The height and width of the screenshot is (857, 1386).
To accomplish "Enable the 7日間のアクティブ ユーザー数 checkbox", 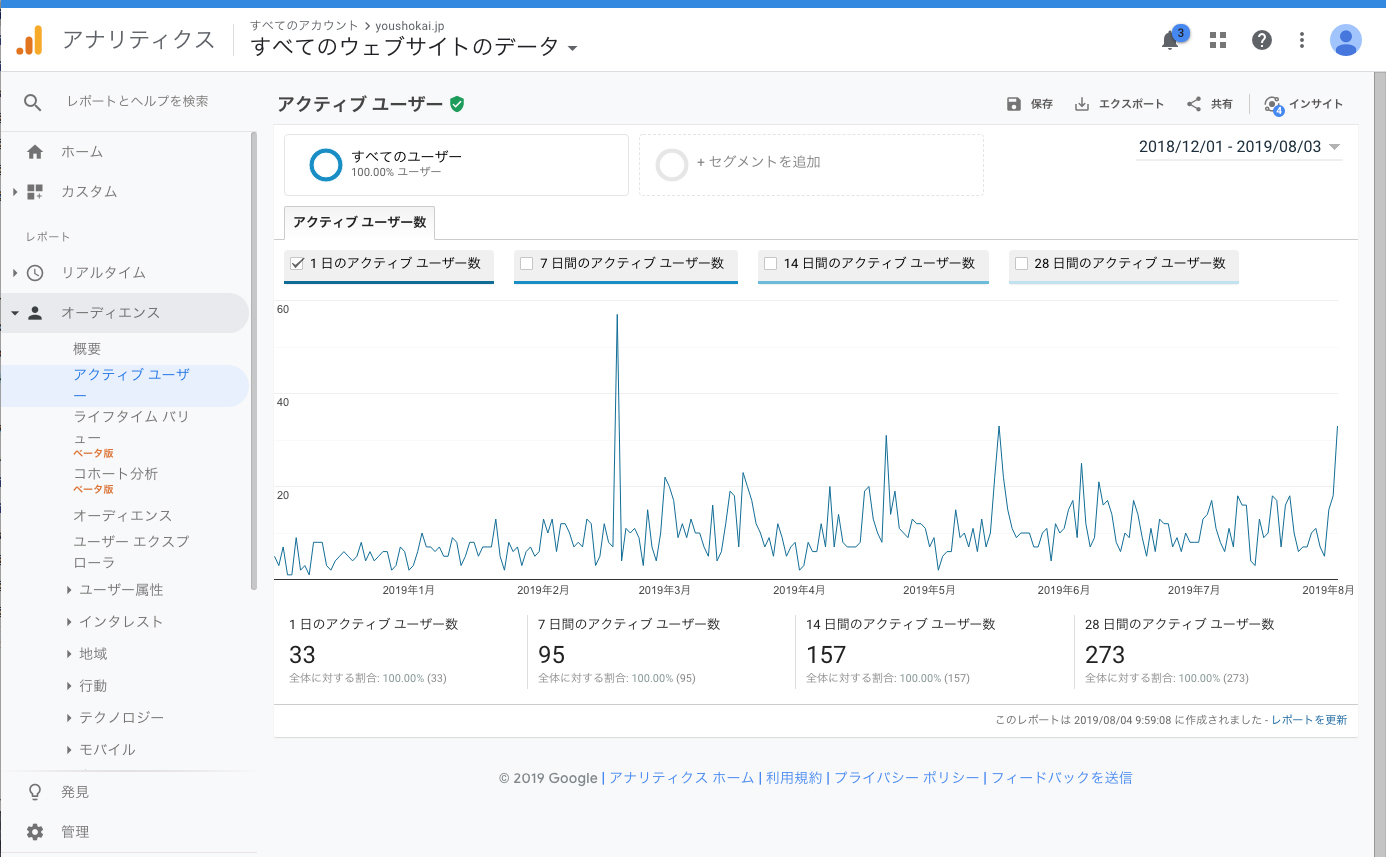I will (x=526, y=264).
